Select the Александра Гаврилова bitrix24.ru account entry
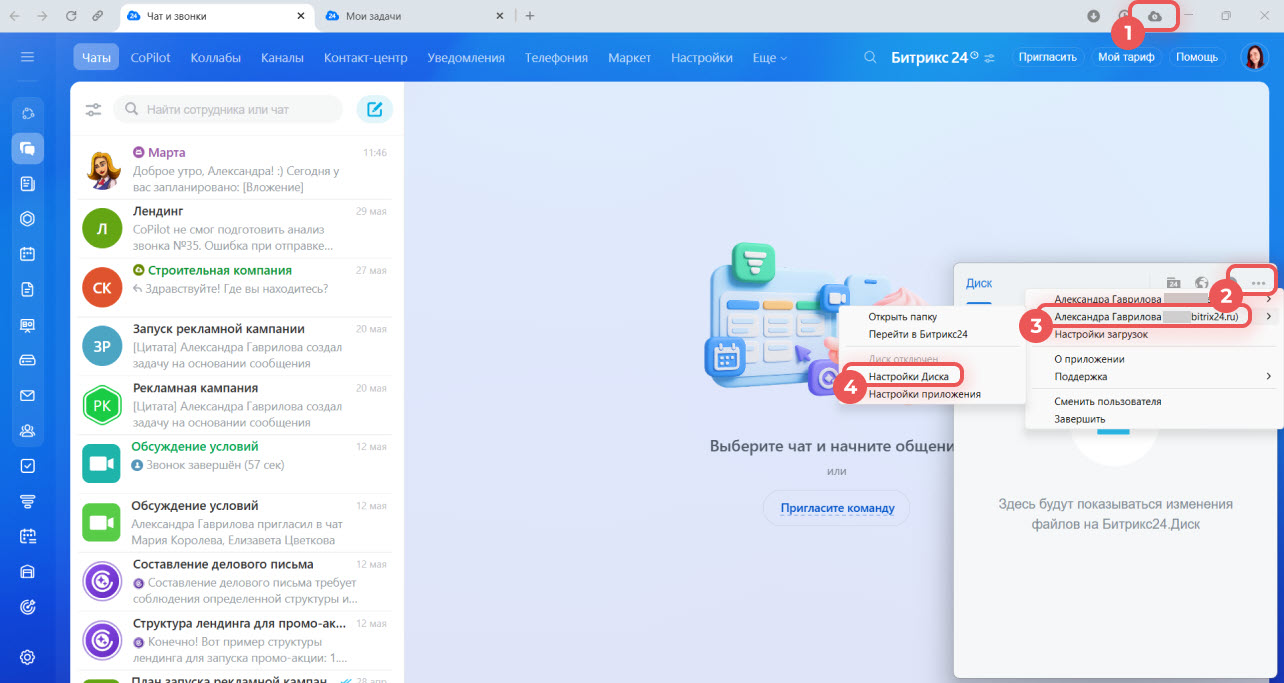 pyautogui.click(x=1146, y=316)
